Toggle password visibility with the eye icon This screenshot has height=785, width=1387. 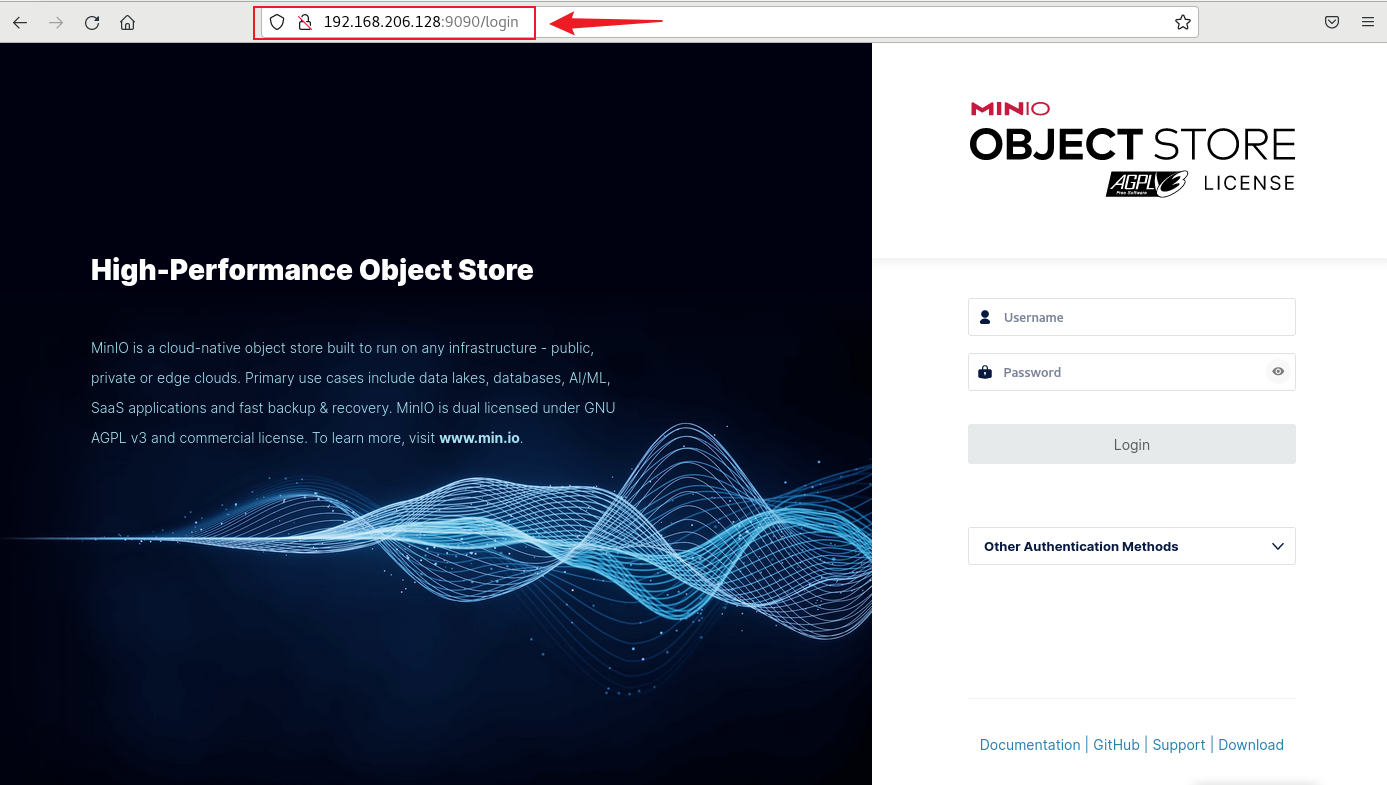point(1278,372)
